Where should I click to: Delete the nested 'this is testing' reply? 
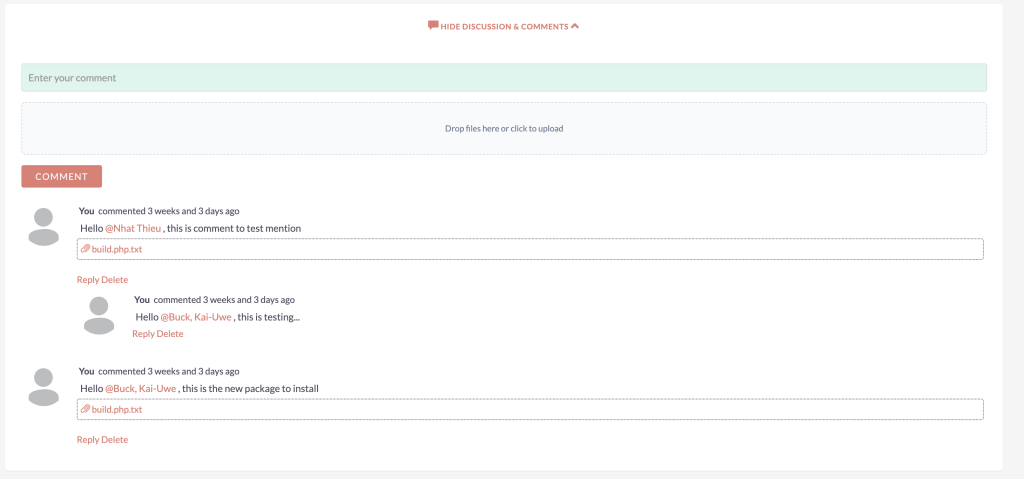pos(170,334)
